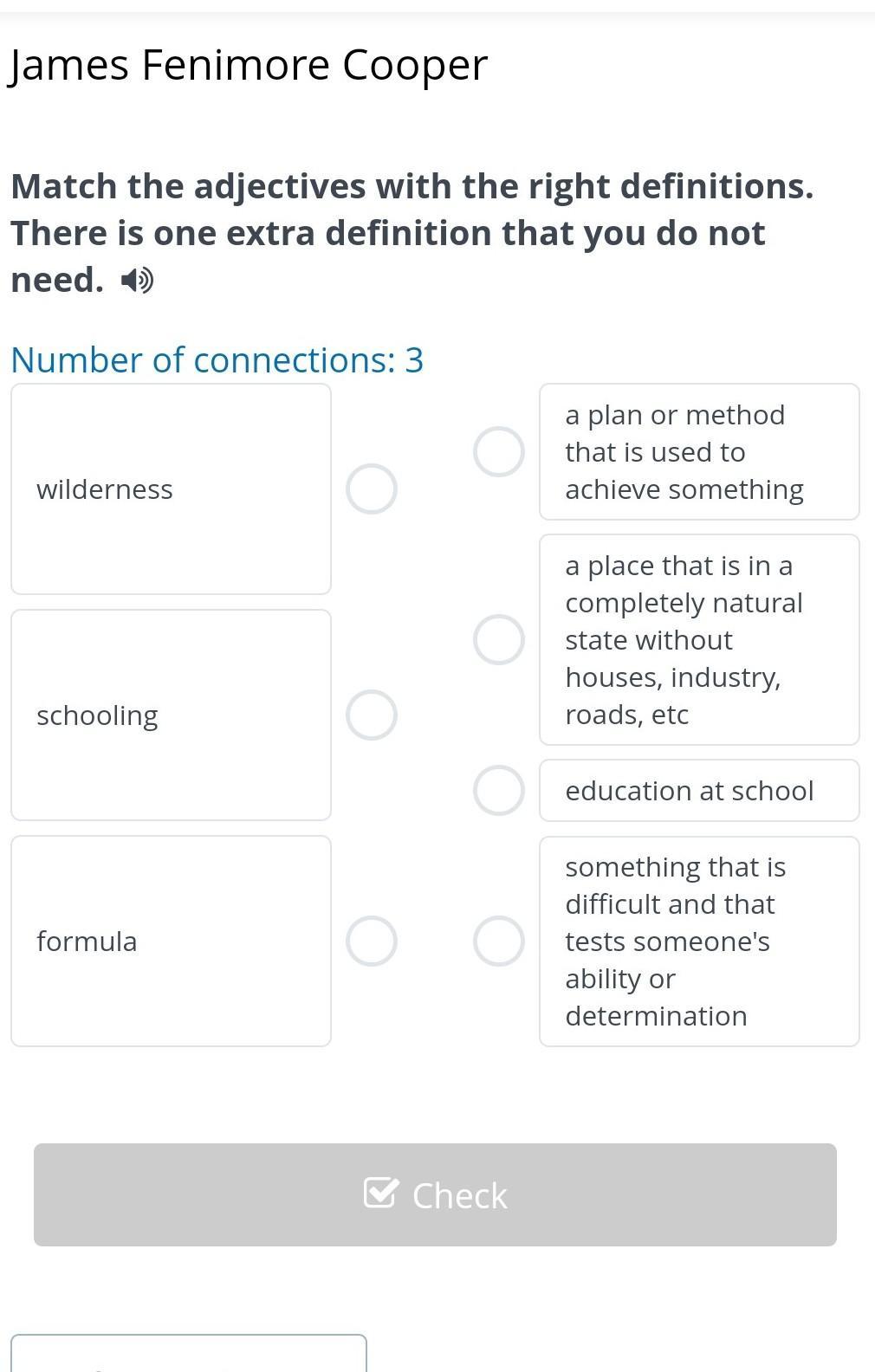The width and height of the screenshot is (875, 1372).
Task: Click the wilderness word box
Action: (171, 489)
